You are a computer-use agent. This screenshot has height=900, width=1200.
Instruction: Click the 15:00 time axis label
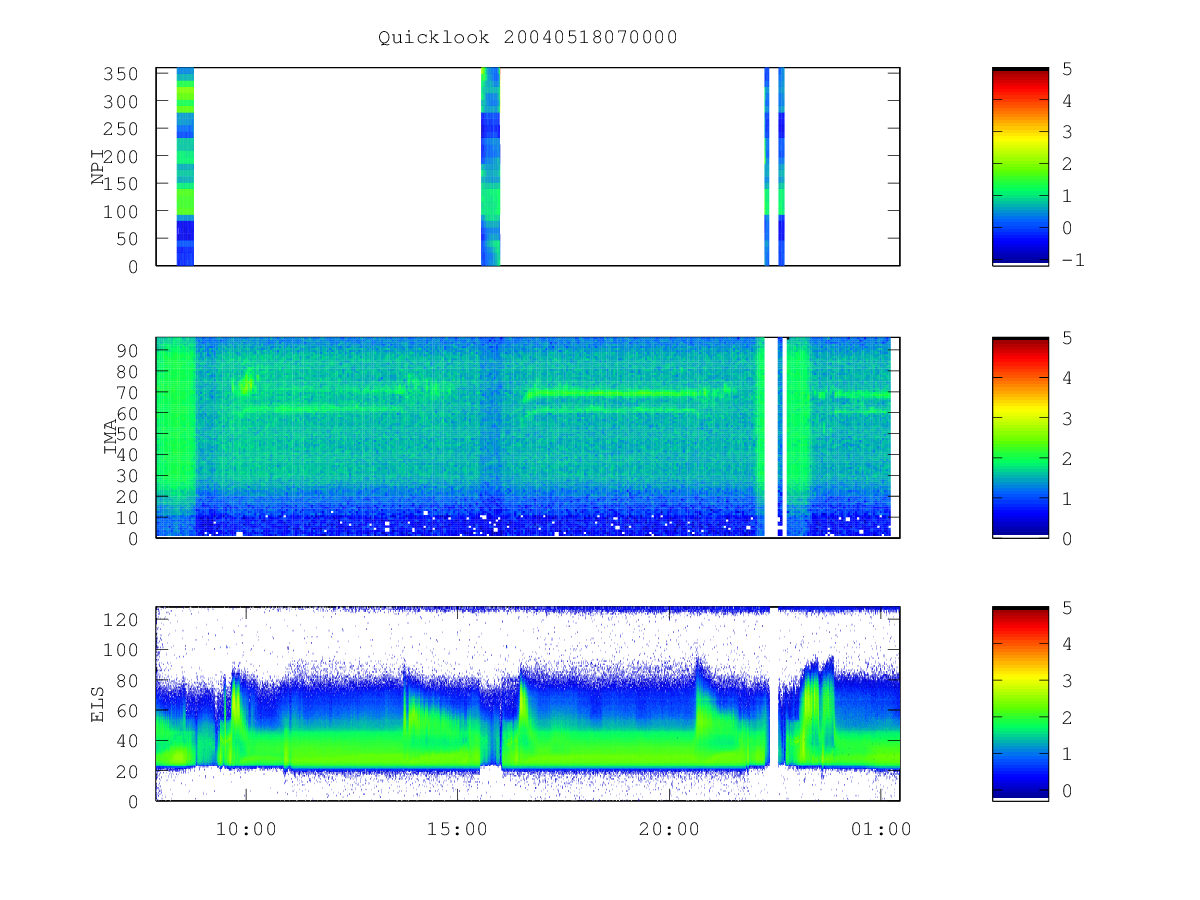click(457, 829)
